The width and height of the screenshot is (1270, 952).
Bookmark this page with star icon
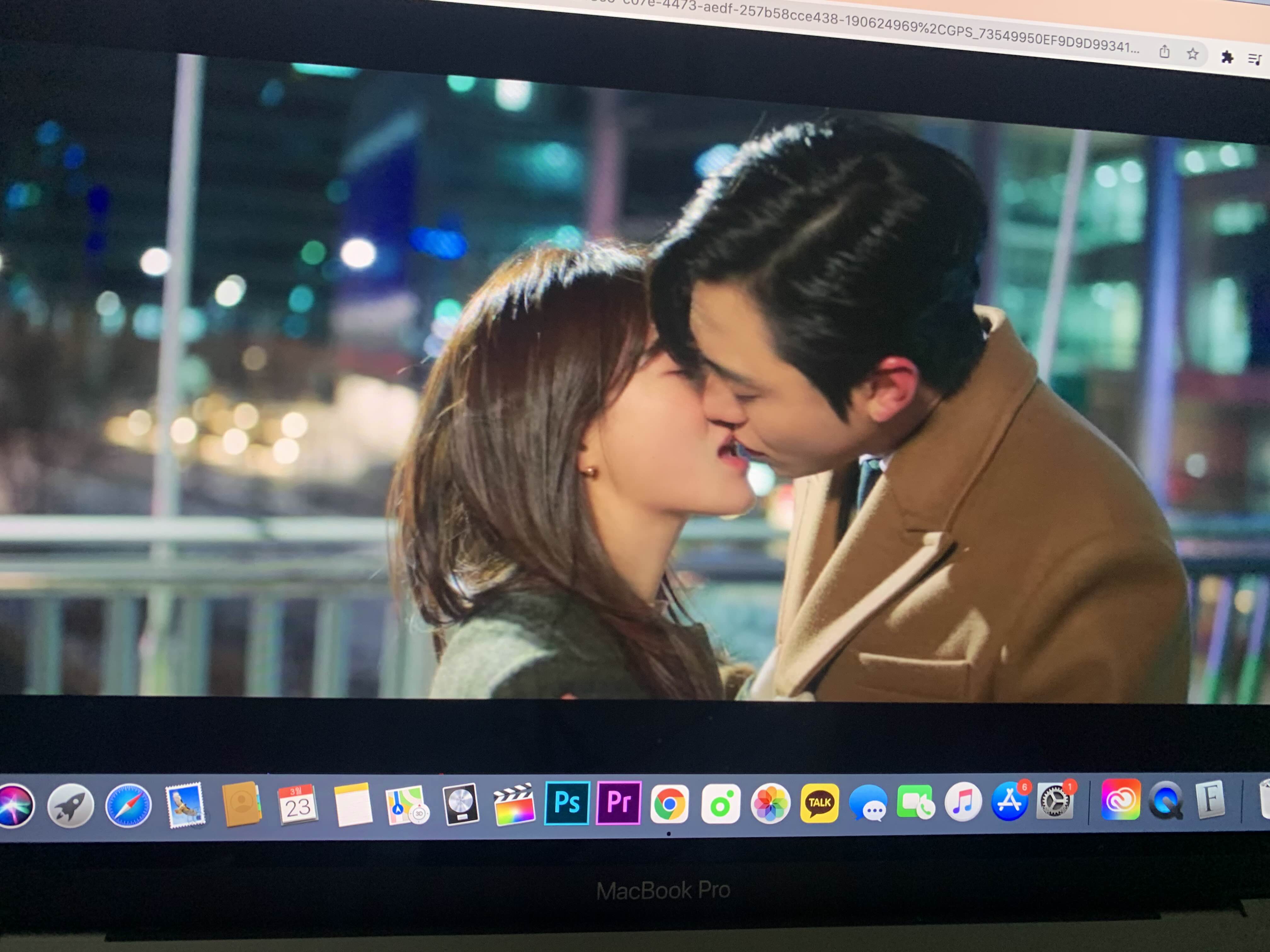click(x=1193, y=54)
